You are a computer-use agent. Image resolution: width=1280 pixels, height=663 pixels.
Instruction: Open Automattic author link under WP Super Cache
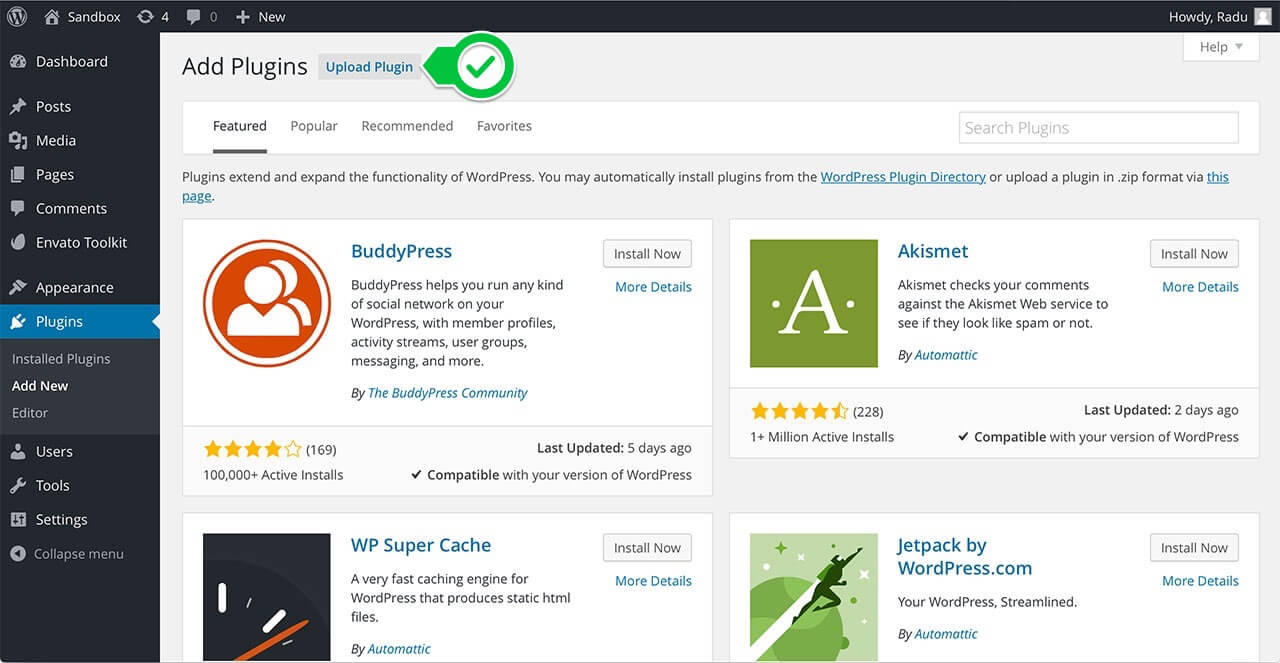pos(399,649)
